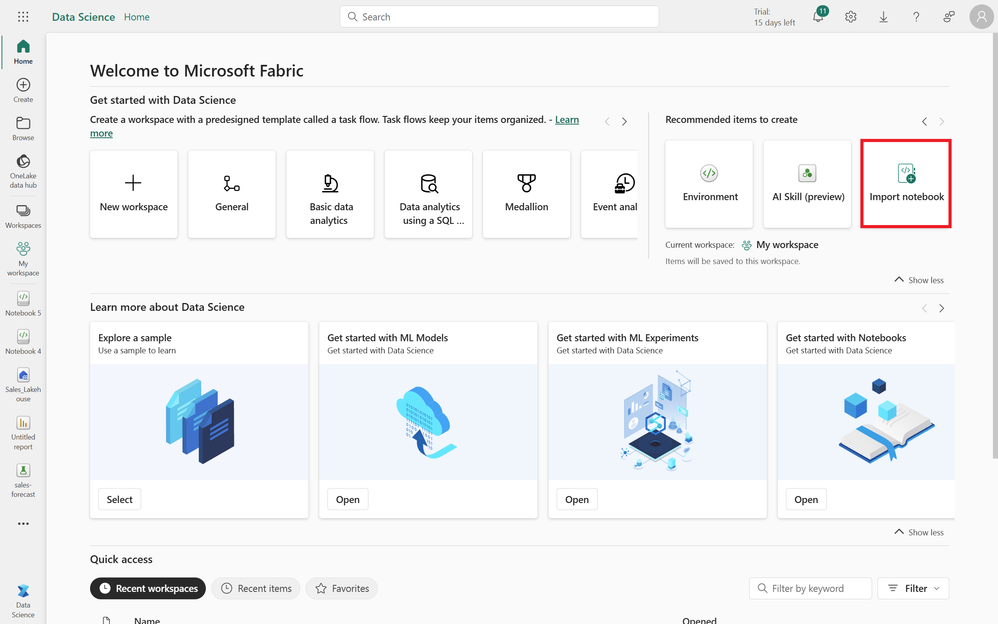Switch to Favorites tab
Viewport: 998px width, 624px height.
click(342, 588)
